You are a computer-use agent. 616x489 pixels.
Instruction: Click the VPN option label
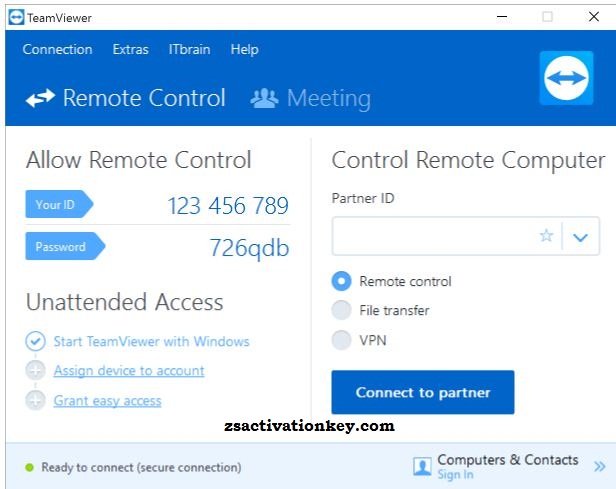click(373, 340)
